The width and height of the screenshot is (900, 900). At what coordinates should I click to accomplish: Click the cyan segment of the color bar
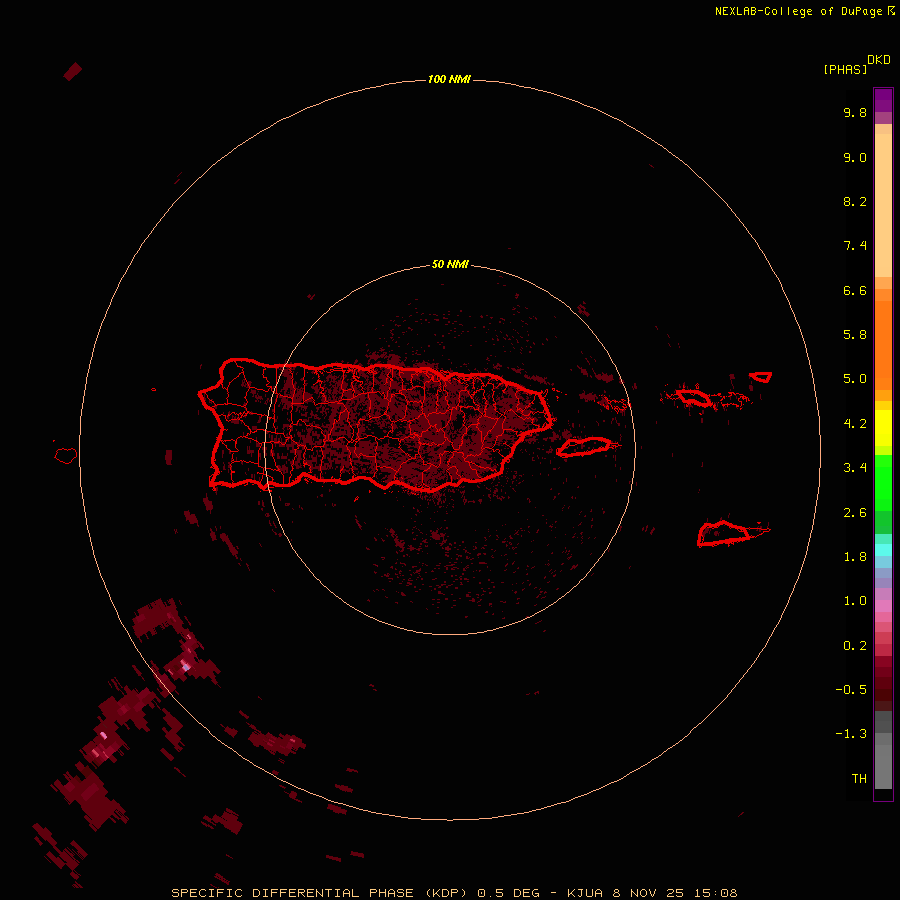point(883,550)
